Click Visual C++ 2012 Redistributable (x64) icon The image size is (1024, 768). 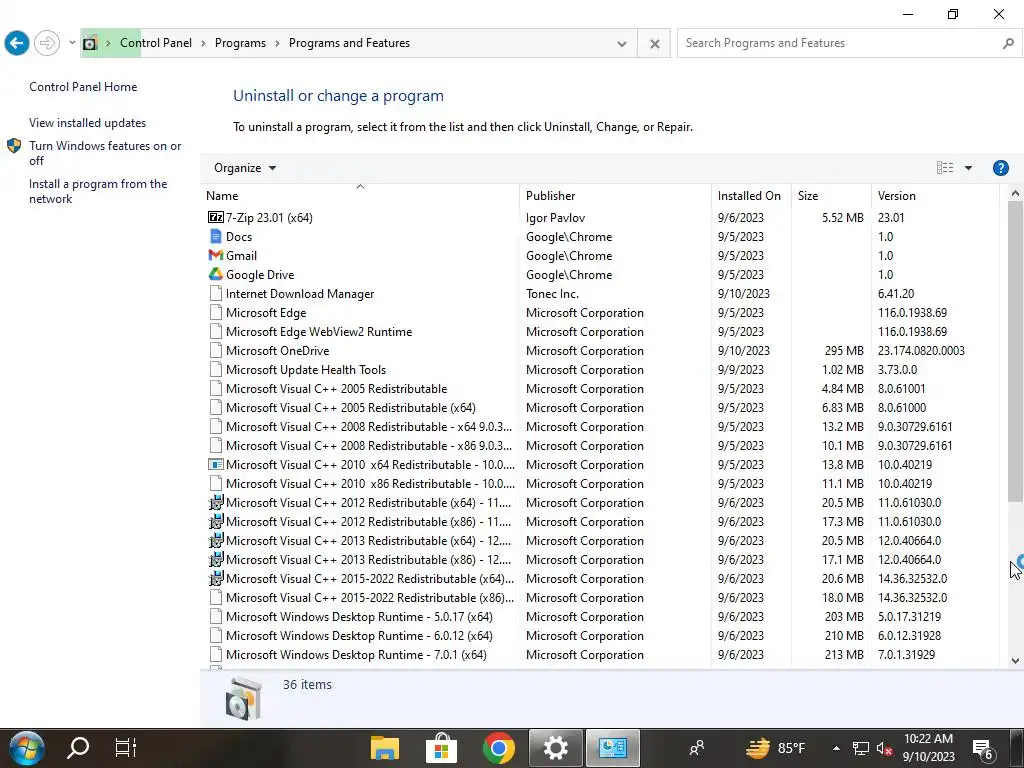[216, 502]
